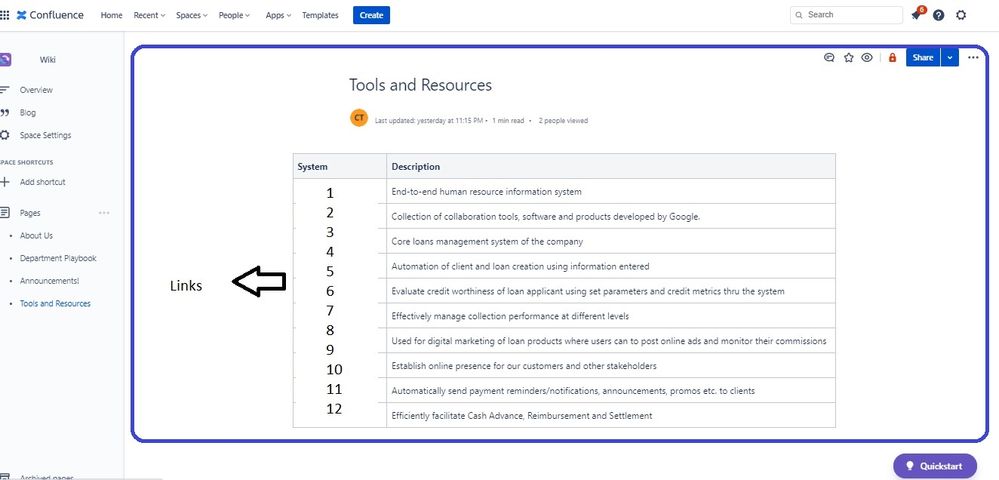Click the Share button
Viewport: 999px width, 480px height.
(923, 57)
